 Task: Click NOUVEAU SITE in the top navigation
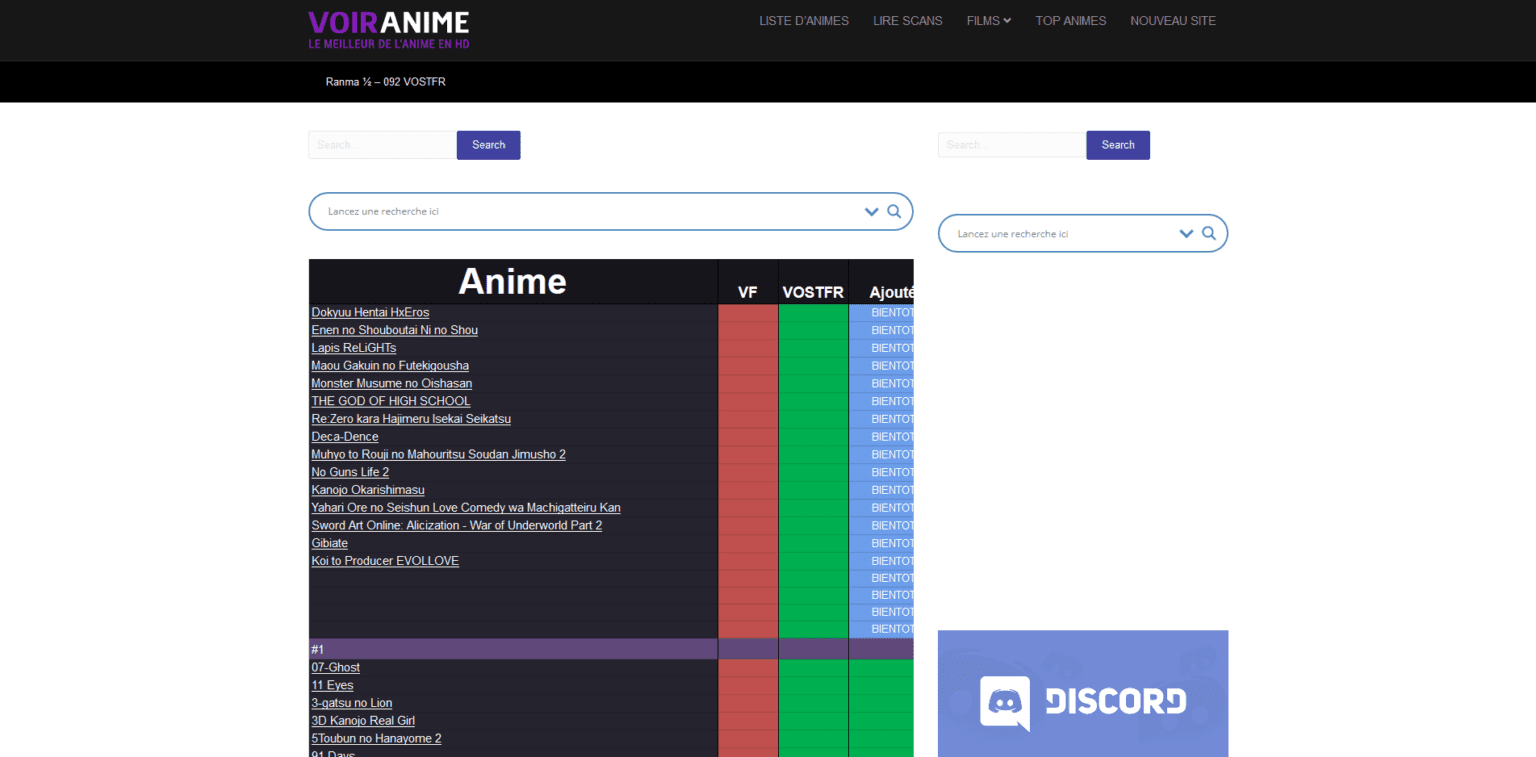[x=1173, y=20]
